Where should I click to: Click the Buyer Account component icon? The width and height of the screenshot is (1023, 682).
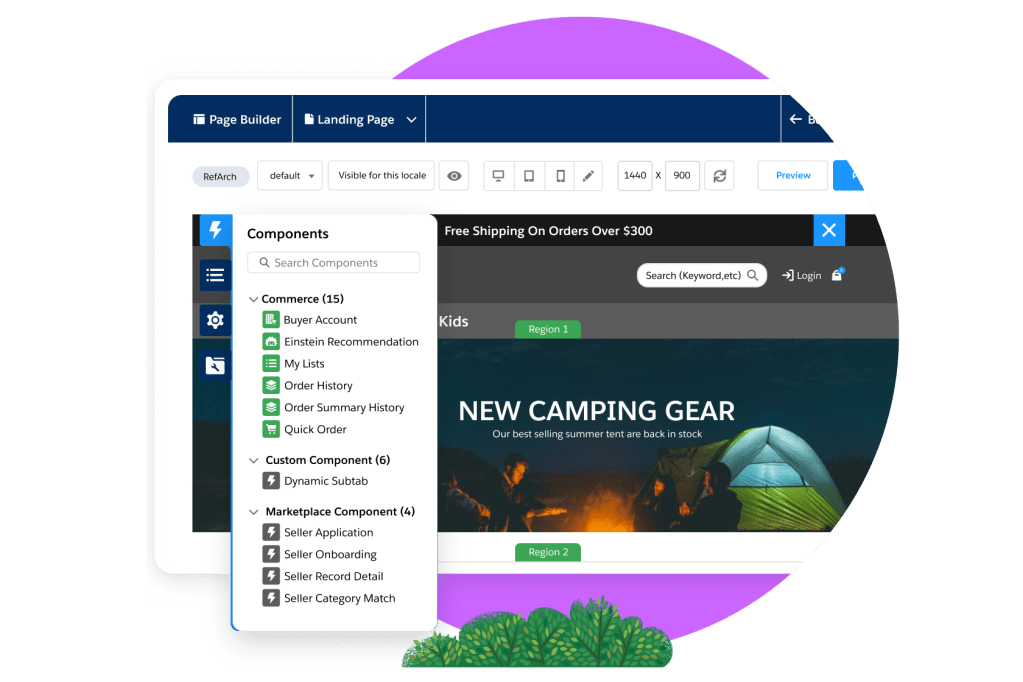coord(271,320)
